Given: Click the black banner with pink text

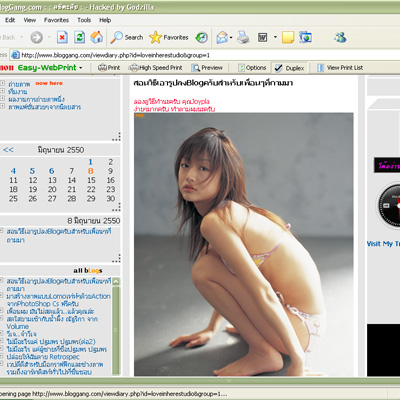Looking at the screenshot, I should [387, 165].
